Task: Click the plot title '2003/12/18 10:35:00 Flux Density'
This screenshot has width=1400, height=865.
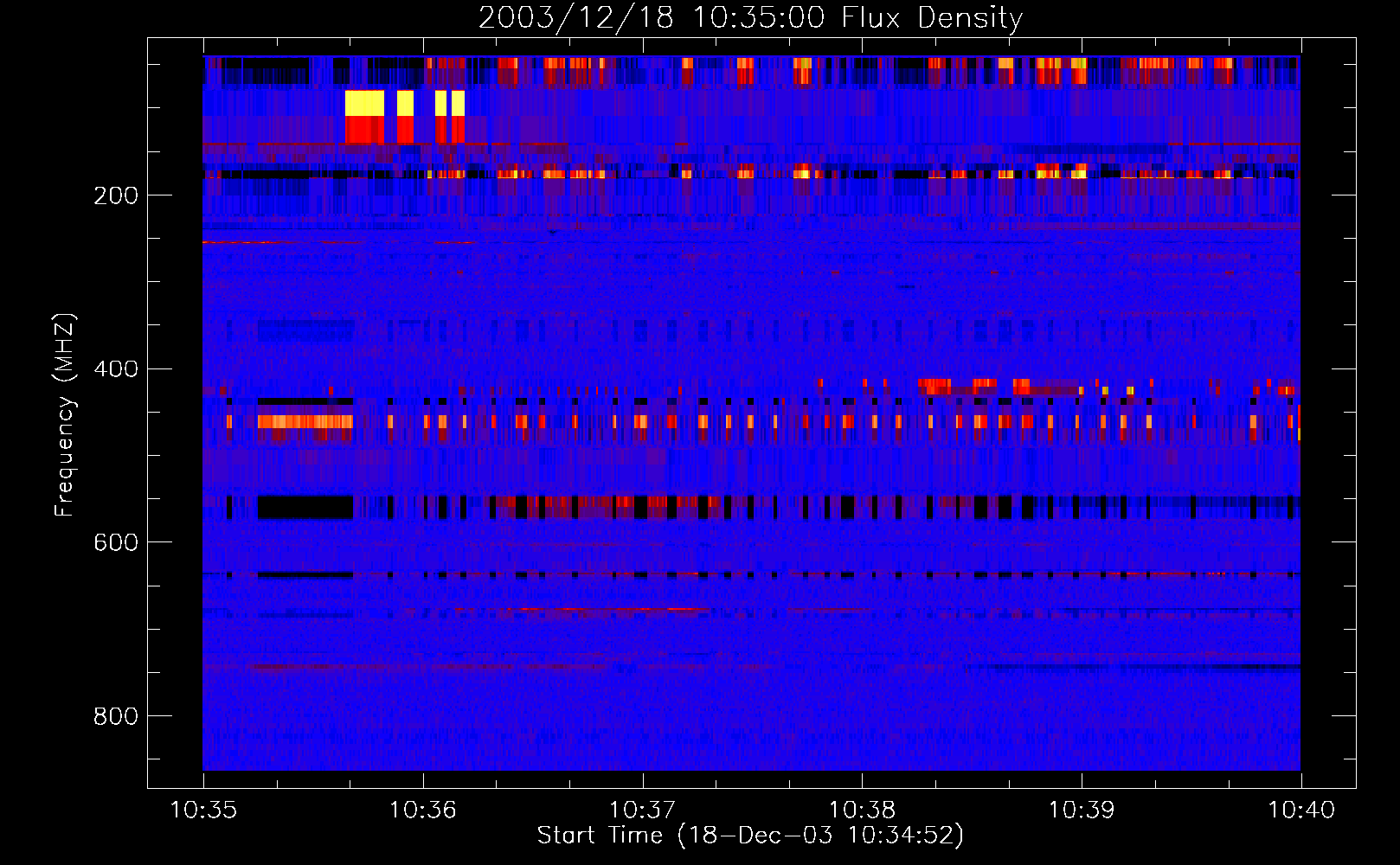Action: pos(750,17)
